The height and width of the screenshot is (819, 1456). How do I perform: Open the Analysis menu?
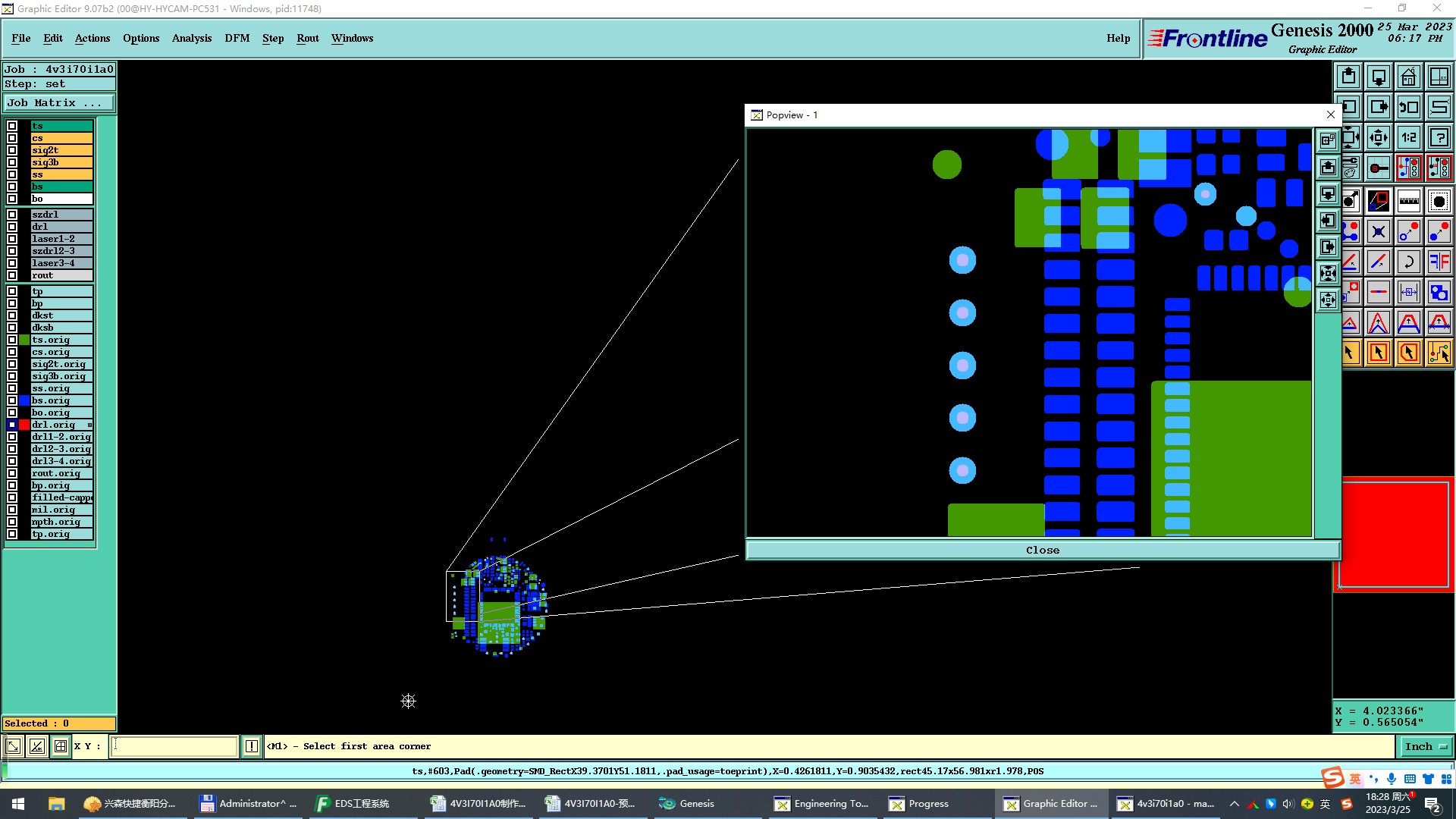tap(191, 38)
